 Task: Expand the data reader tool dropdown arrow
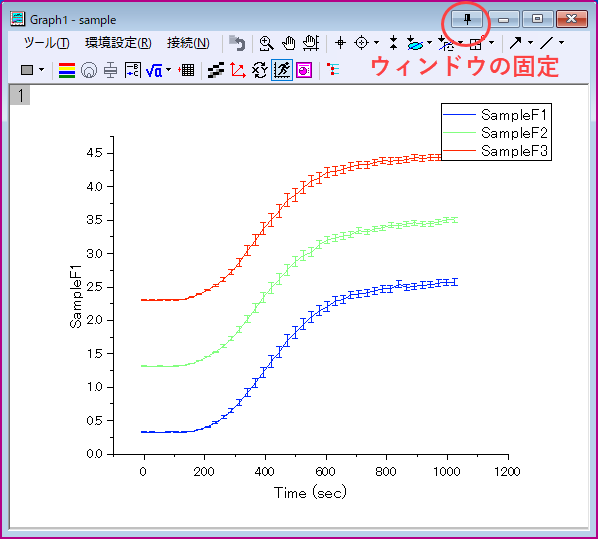pyautogui.click(x=376, y=43)
